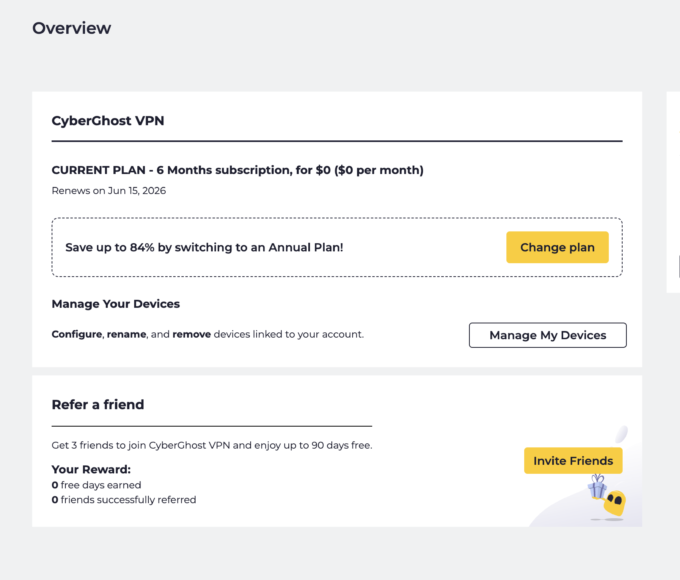This screenshot has width=680, height=580.
Task: Select the CyberGhost VPN card title
Action: point(108,121)
